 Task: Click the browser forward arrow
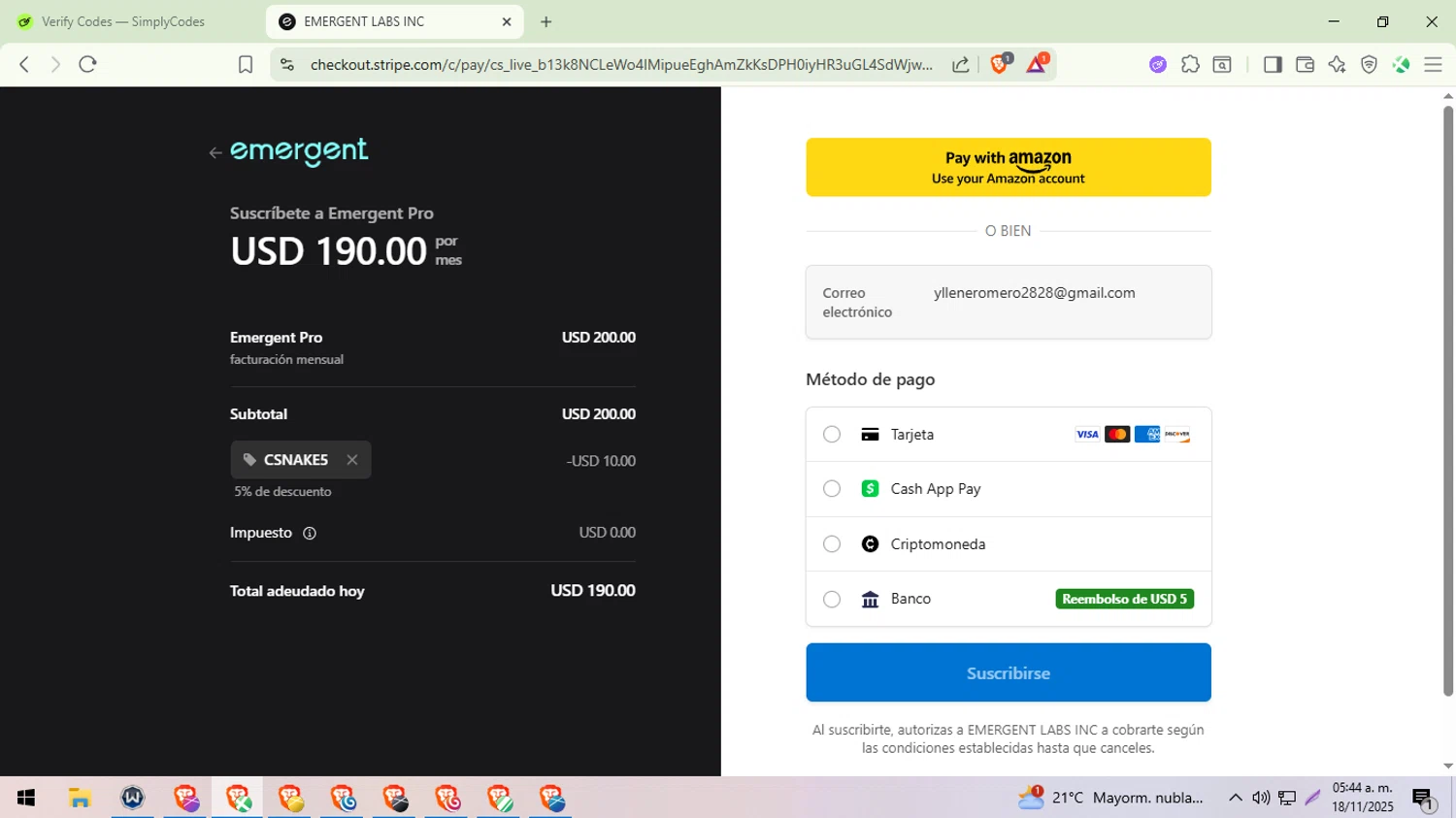tap(55, 65)
